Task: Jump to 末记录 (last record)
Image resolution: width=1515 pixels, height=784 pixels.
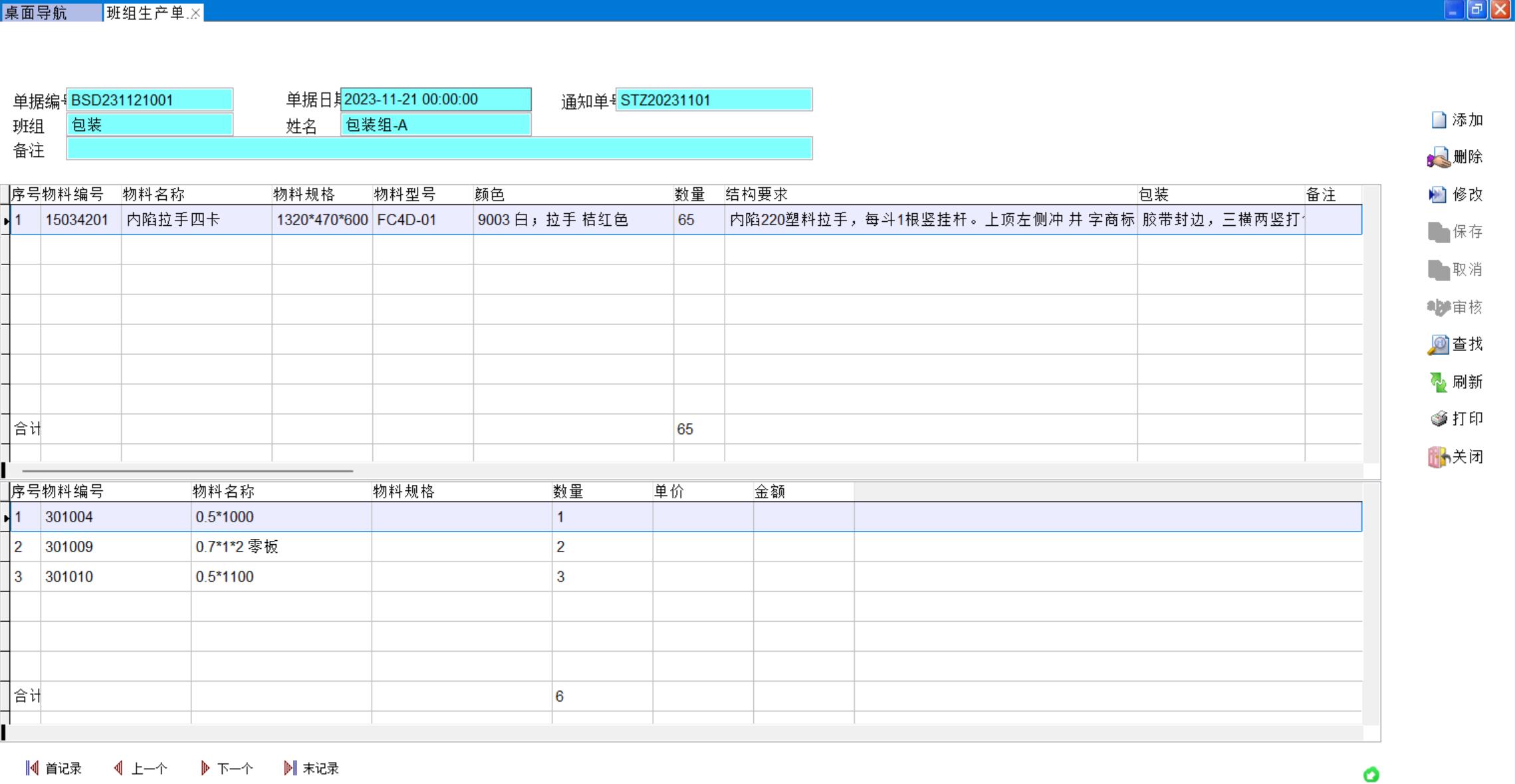Action: 312,769
